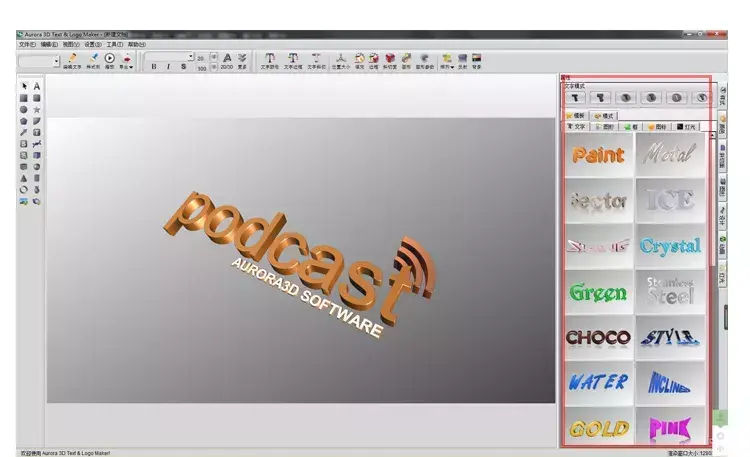750x457 pixels.
Task: Click the reflection toolbar icon
Action: [x=463, y=58]
